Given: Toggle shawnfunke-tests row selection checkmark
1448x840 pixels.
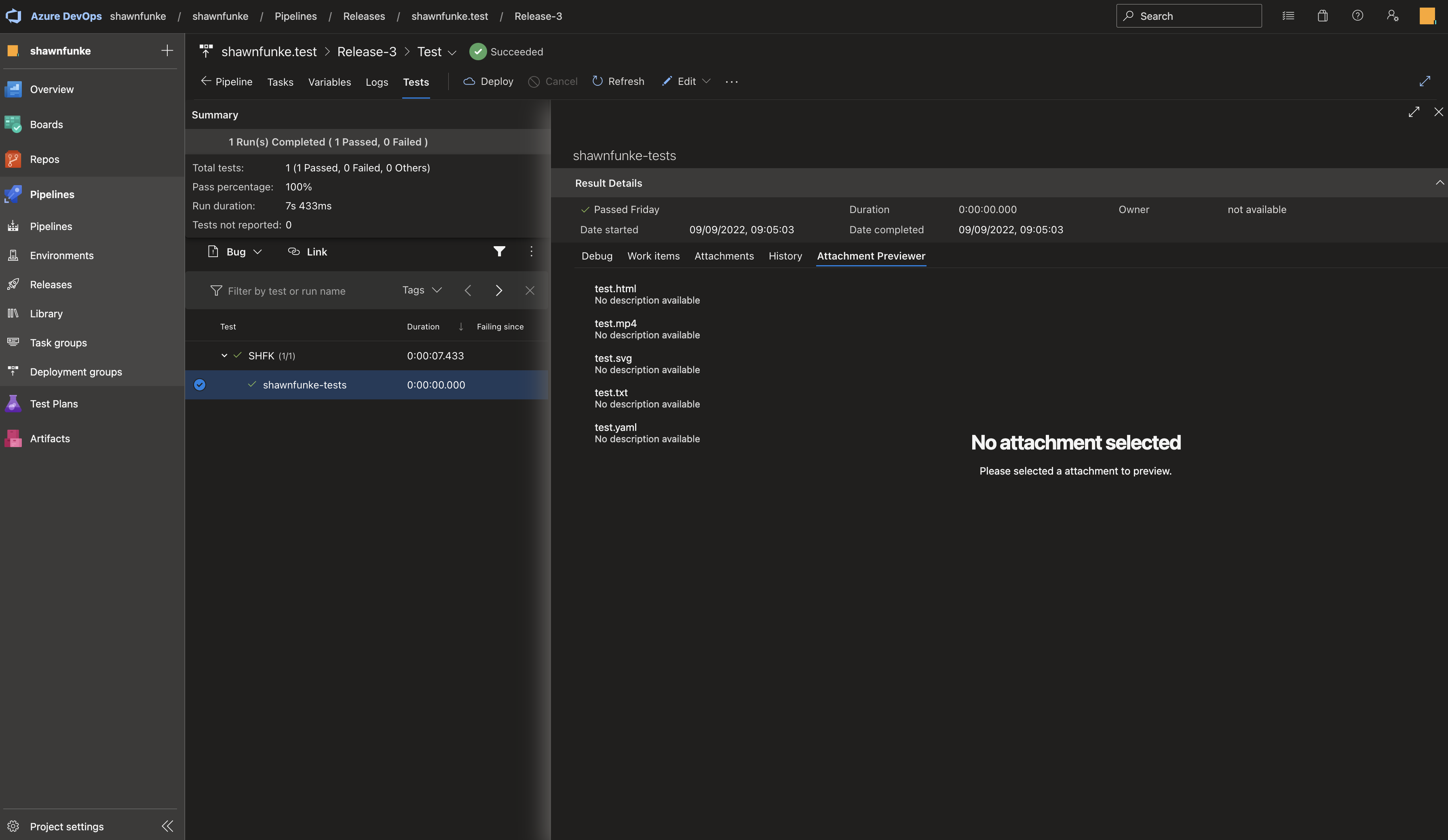Looking at the screenshot, I should pos(199,385).
